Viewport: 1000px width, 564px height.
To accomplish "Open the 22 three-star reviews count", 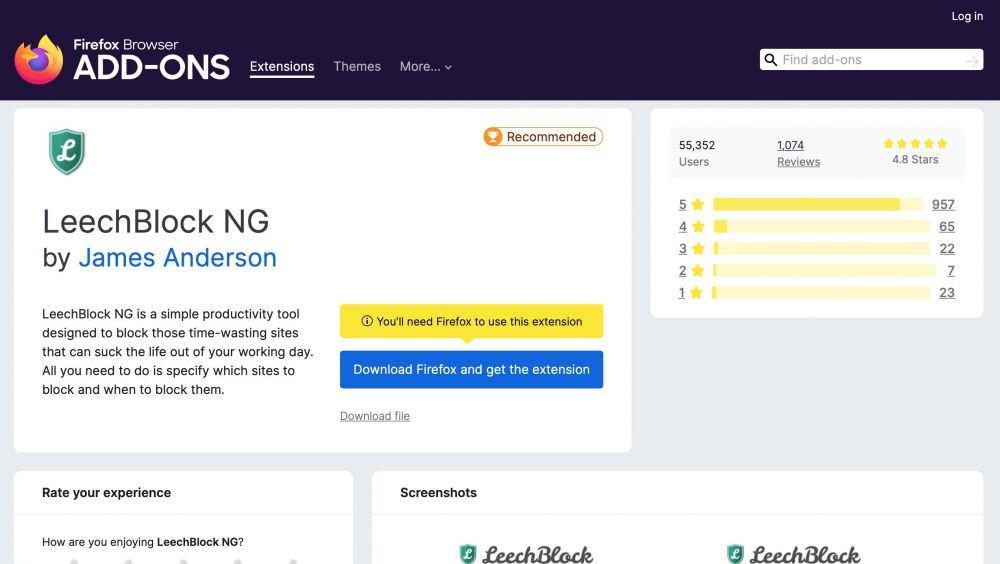I will pyautogui.click(x=947, y=248).
